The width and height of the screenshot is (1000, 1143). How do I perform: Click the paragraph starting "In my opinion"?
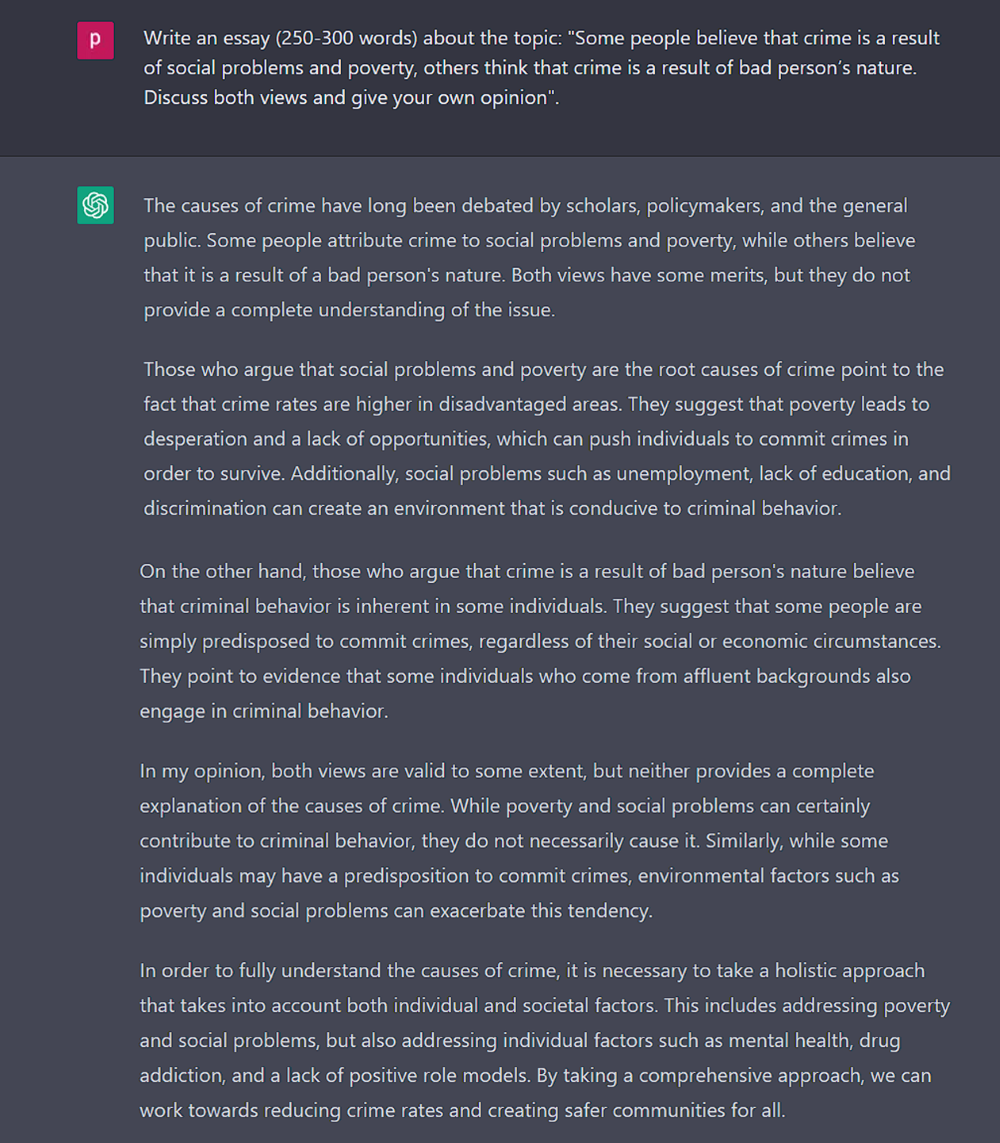(519, 840)
